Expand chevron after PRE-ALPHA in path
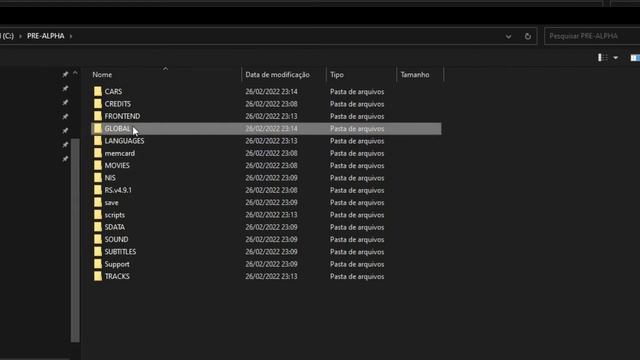 pos(71,36)
